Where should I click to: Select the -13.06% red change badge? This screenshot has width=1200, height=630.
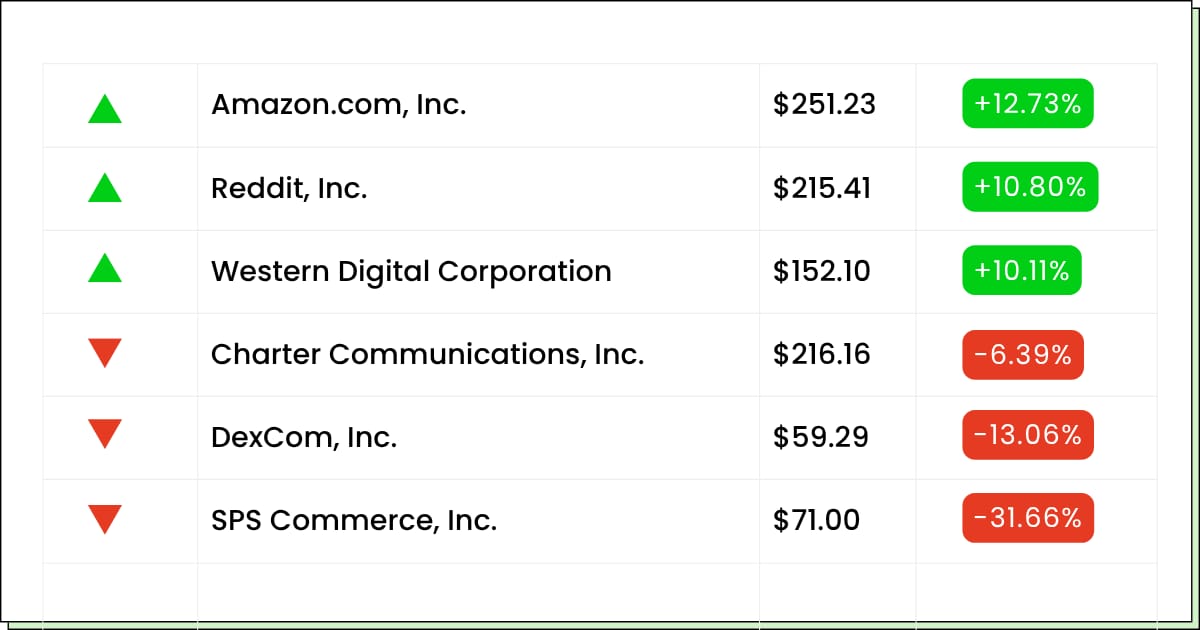(1028, 435)
